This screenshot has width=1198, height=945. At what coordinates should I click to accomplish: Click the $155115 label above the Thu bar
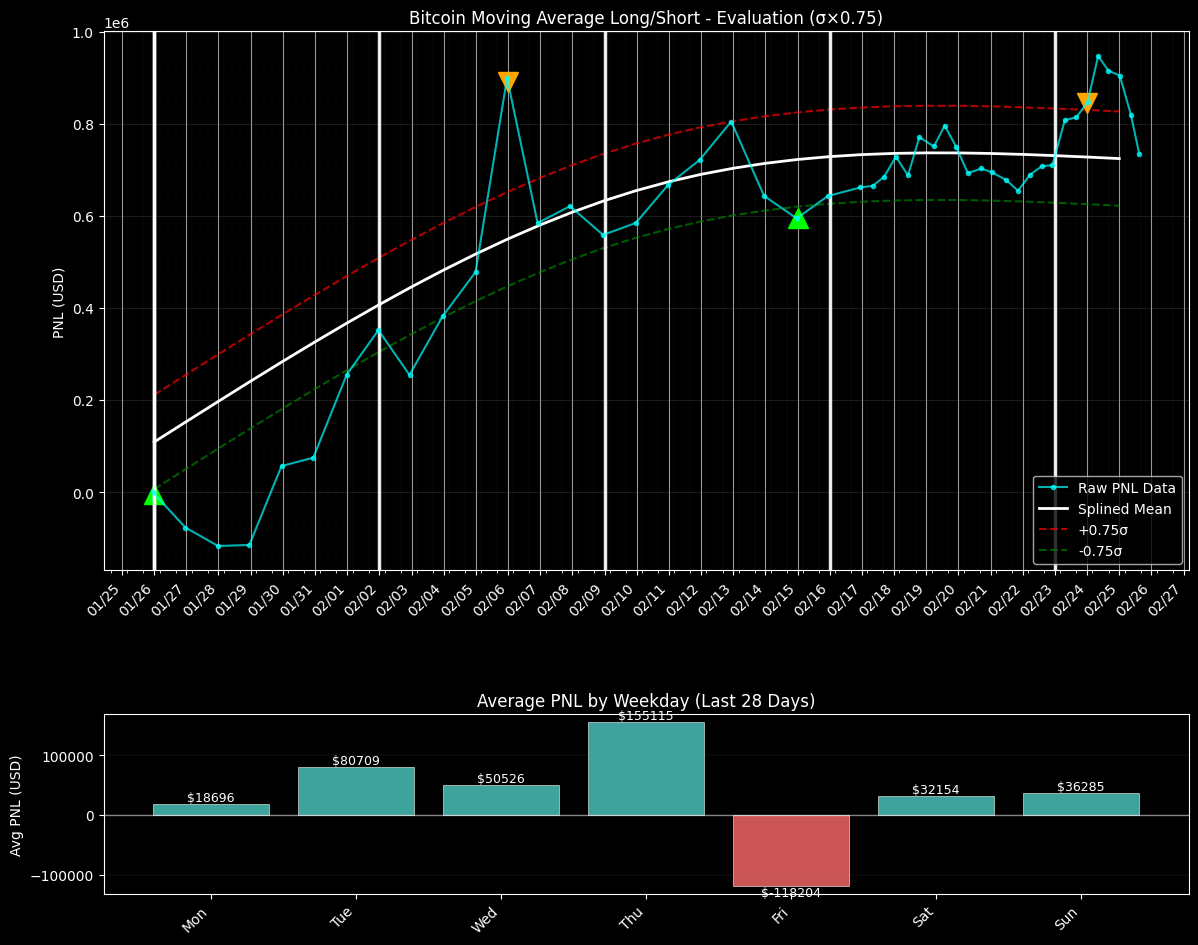click(x=644, y=716)
